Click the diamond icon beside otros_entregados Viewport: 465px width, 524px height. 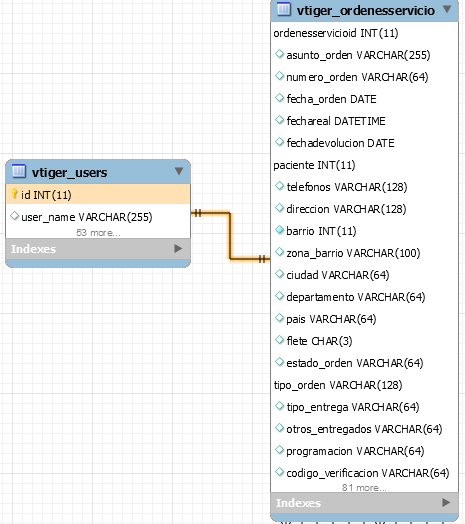pos(279,428)
